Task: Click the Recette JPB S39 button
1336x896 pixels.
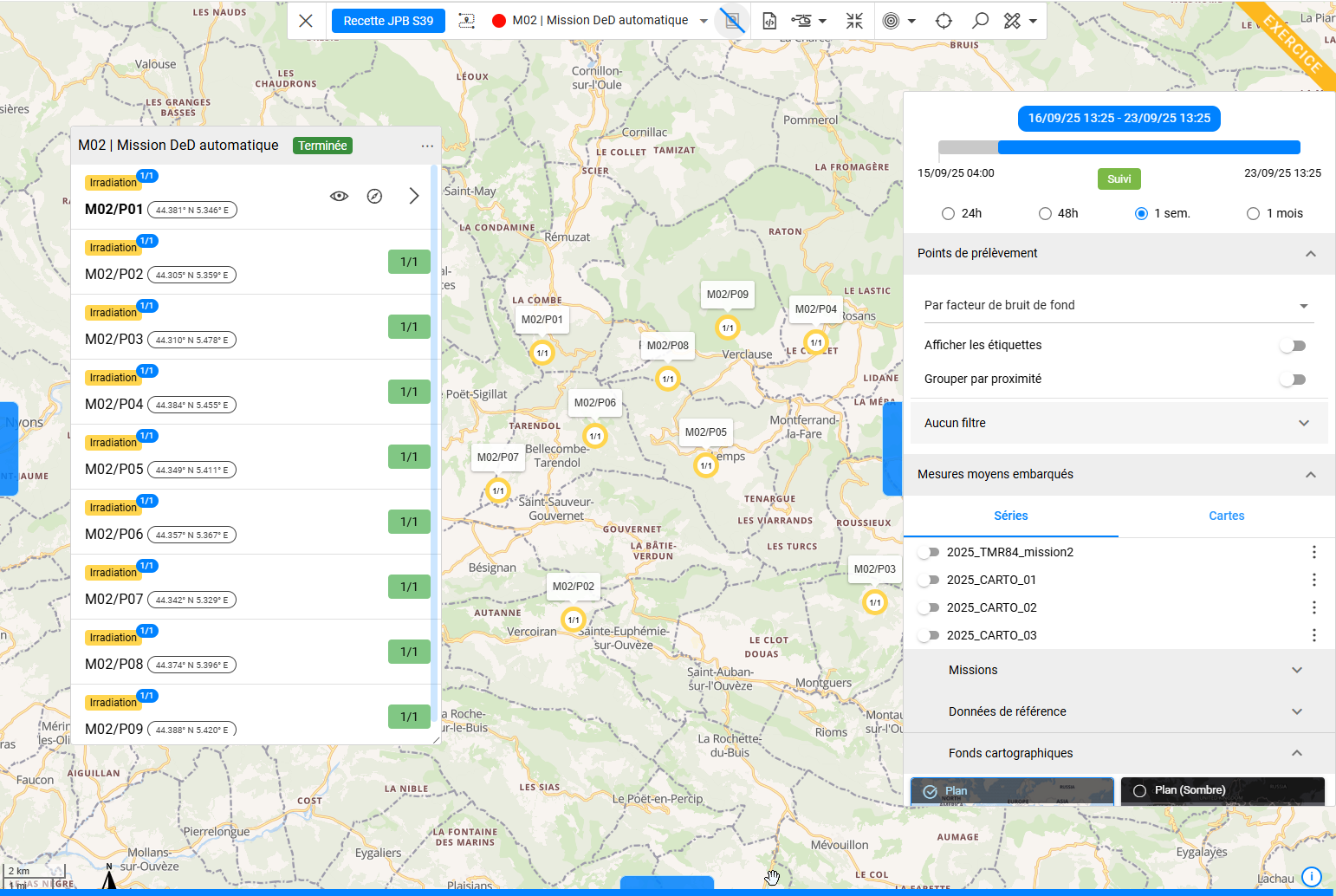Action: (x=388, y=21)
